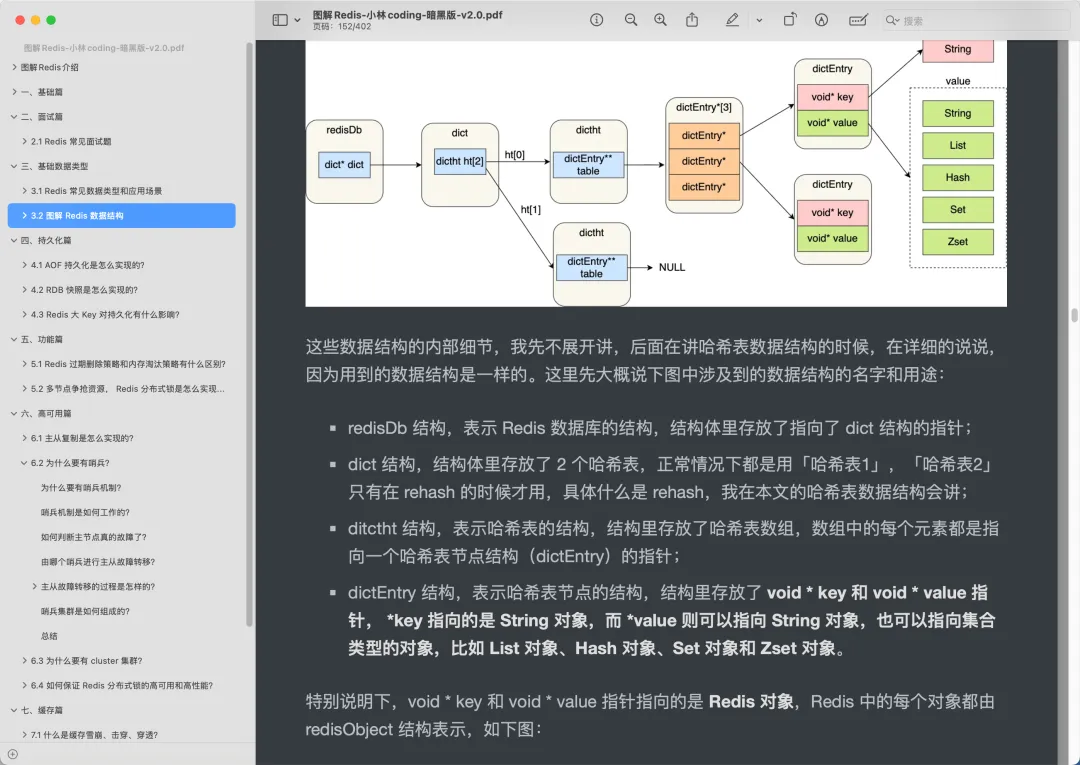Click the green full-screen window button
1080x765 pixels.
coord(51,20)
